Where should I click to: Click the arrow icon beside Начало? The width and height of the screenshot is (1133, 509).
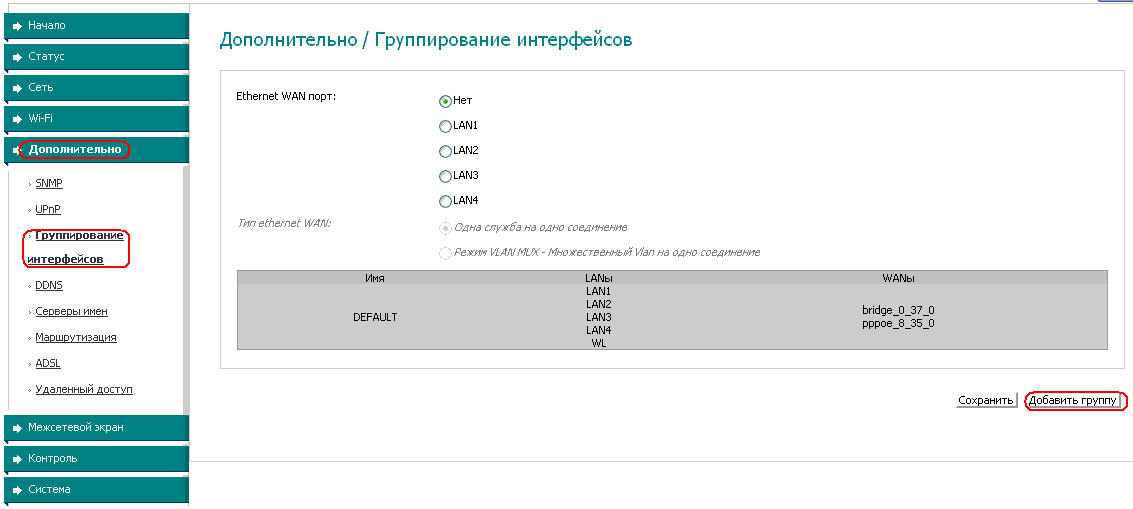point(17,26)
